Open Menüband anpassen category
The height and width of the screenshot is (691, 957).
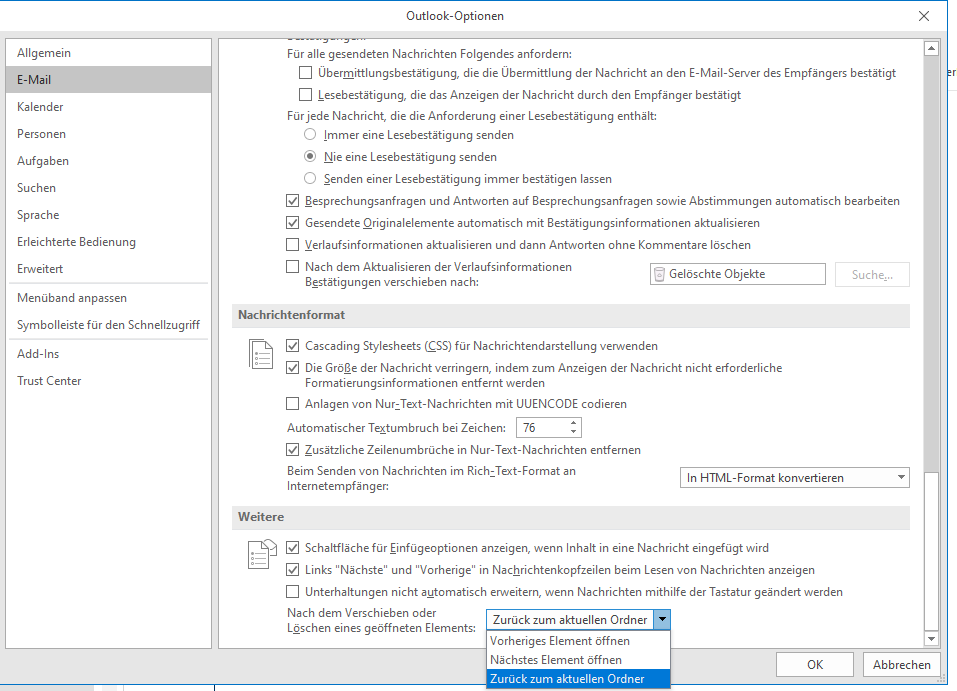point(109,298)
